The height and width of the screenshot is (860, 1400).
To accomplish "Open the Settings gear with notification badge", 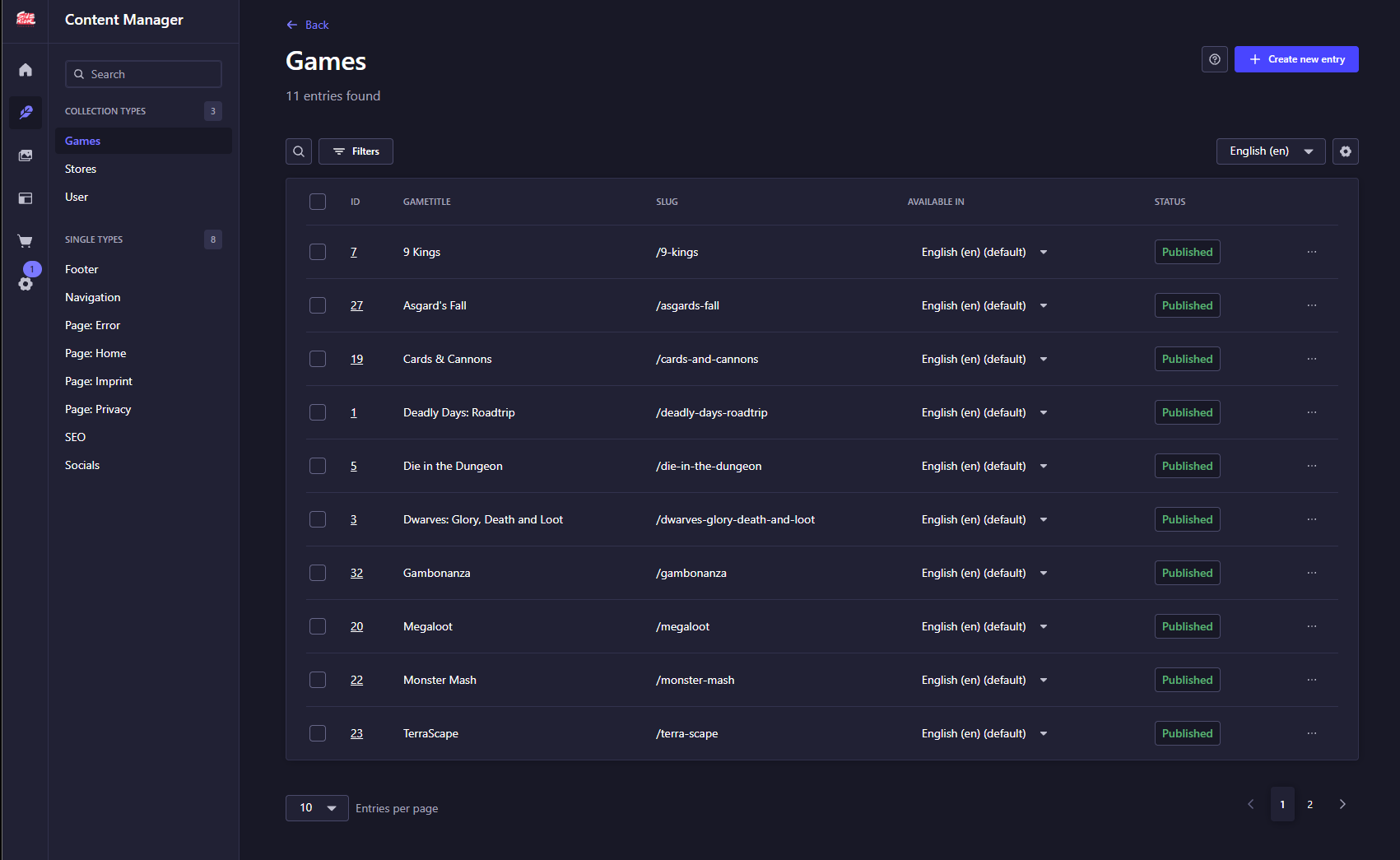I will 26,284.
